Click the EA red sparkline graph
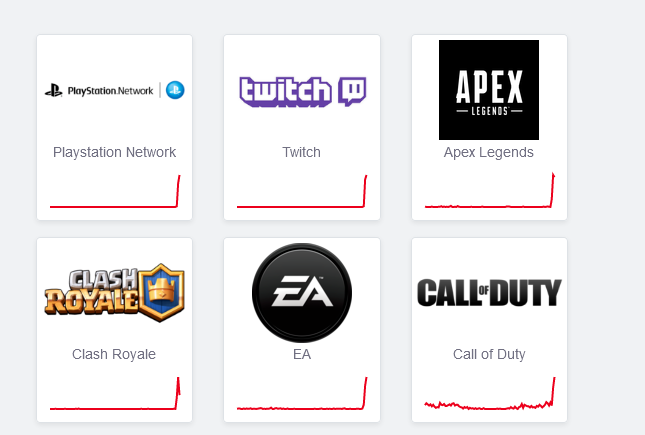Viewport: 645px width, 435px height. (x=302, y=393)
